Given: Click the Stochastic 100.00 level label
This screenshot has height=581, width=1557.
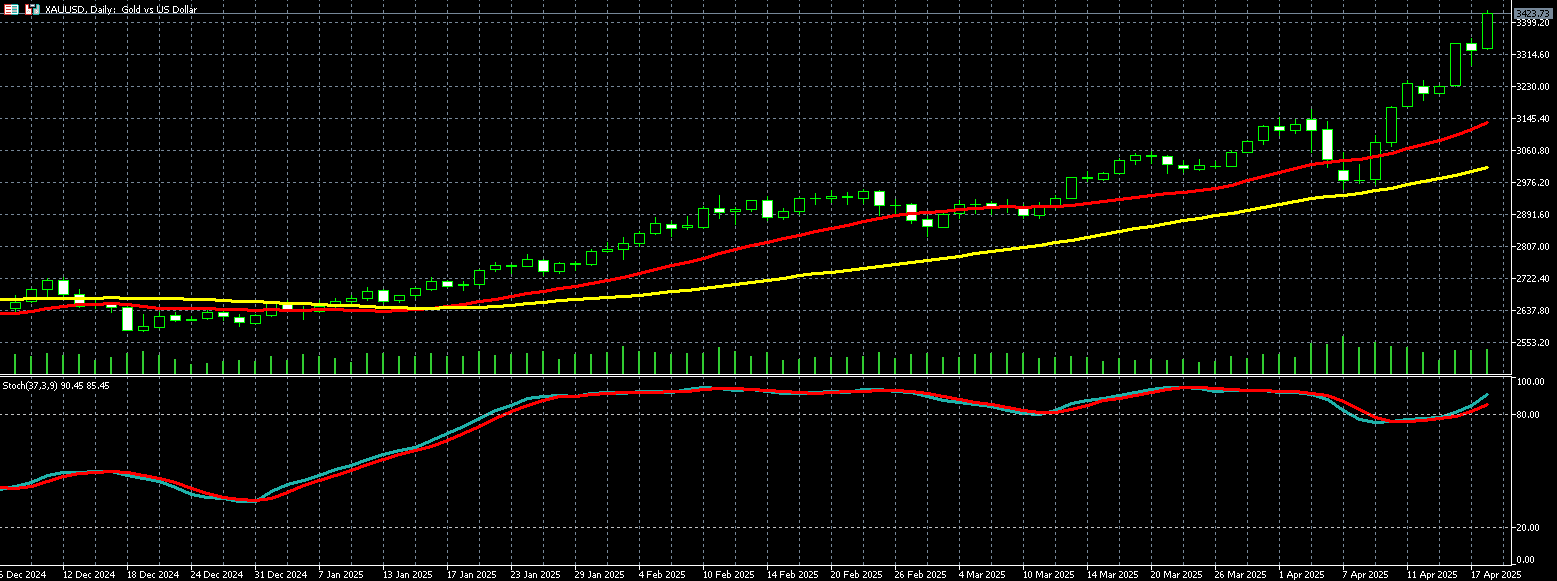Looking at the screenshot, I should click(1531, 383).
